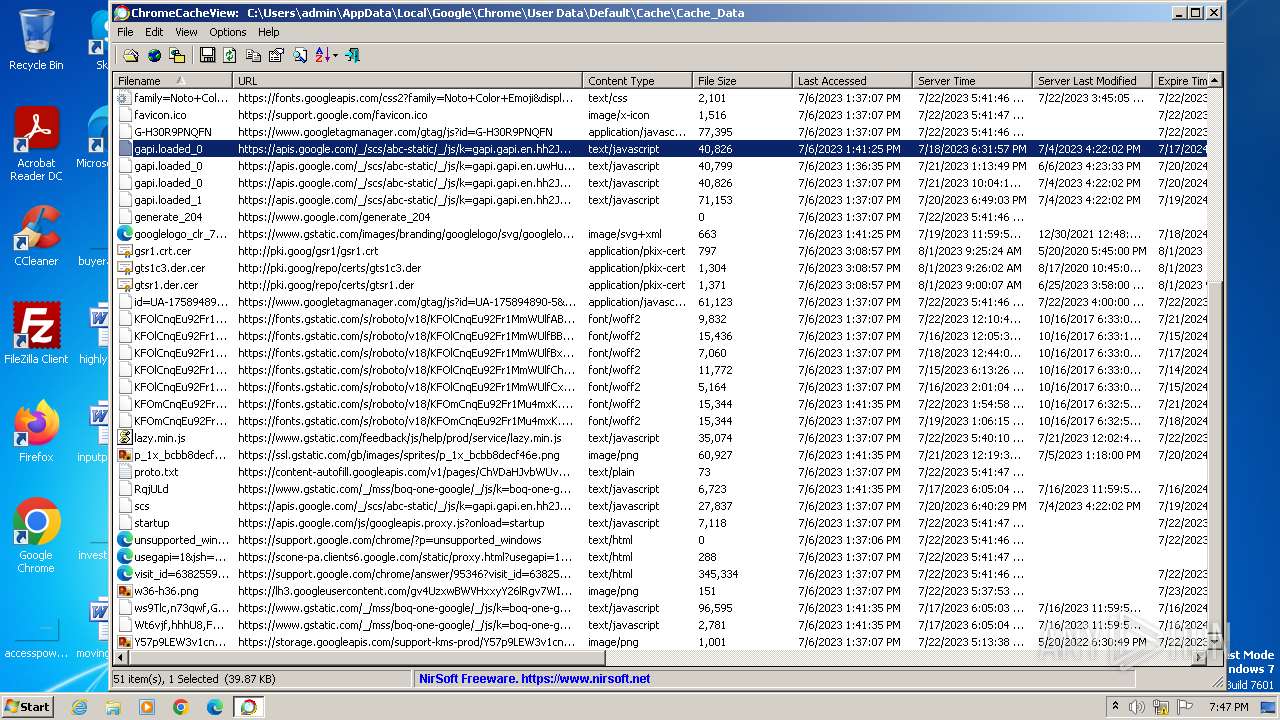1280x720 pixels.
Task: Open Firefox desktop icon
Action: pos(36,432)
